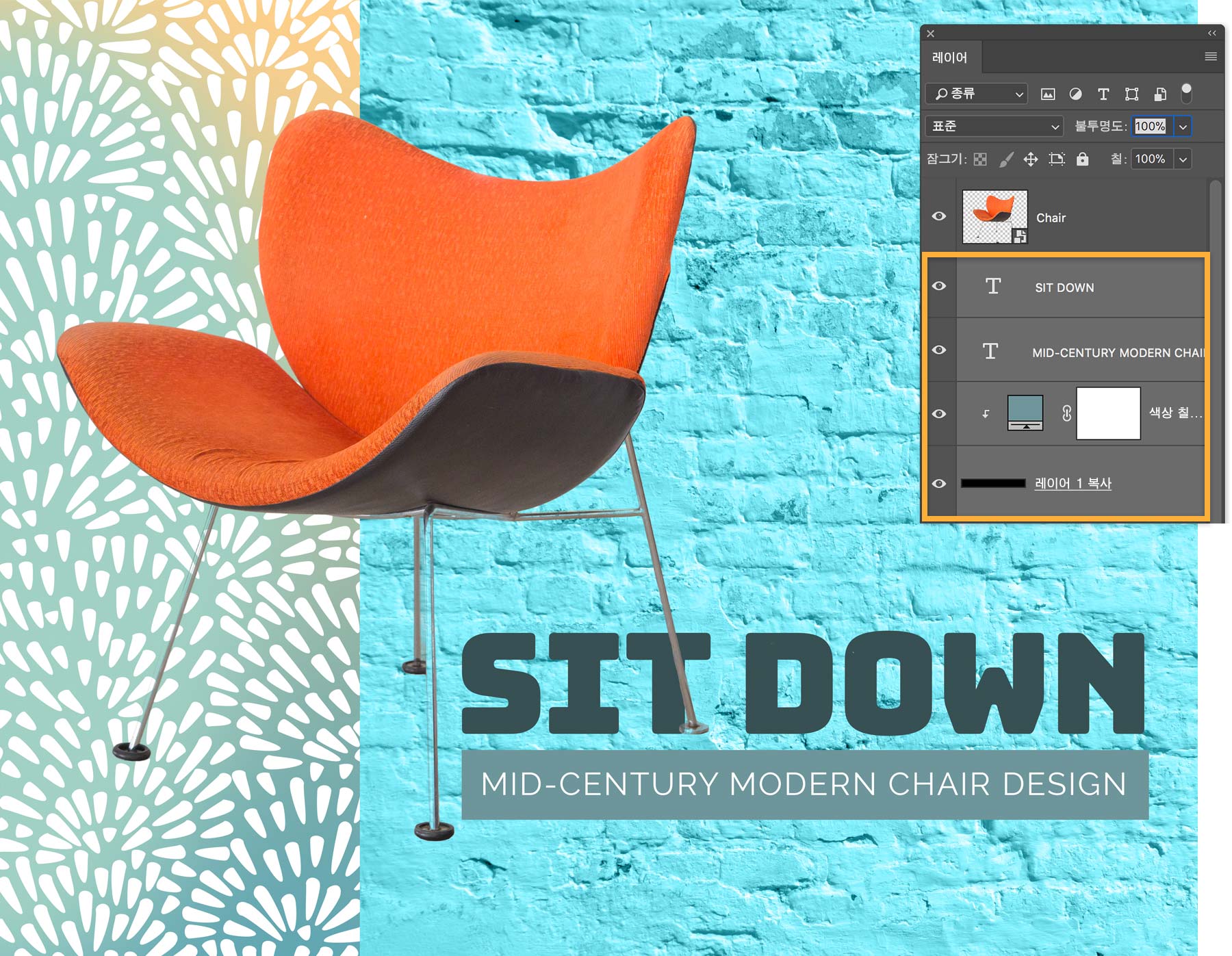The width and height of the screenshot is (1232, 956).
Task: Open the 종류 filter type dropdown
Action: click(x=977, y=94)
